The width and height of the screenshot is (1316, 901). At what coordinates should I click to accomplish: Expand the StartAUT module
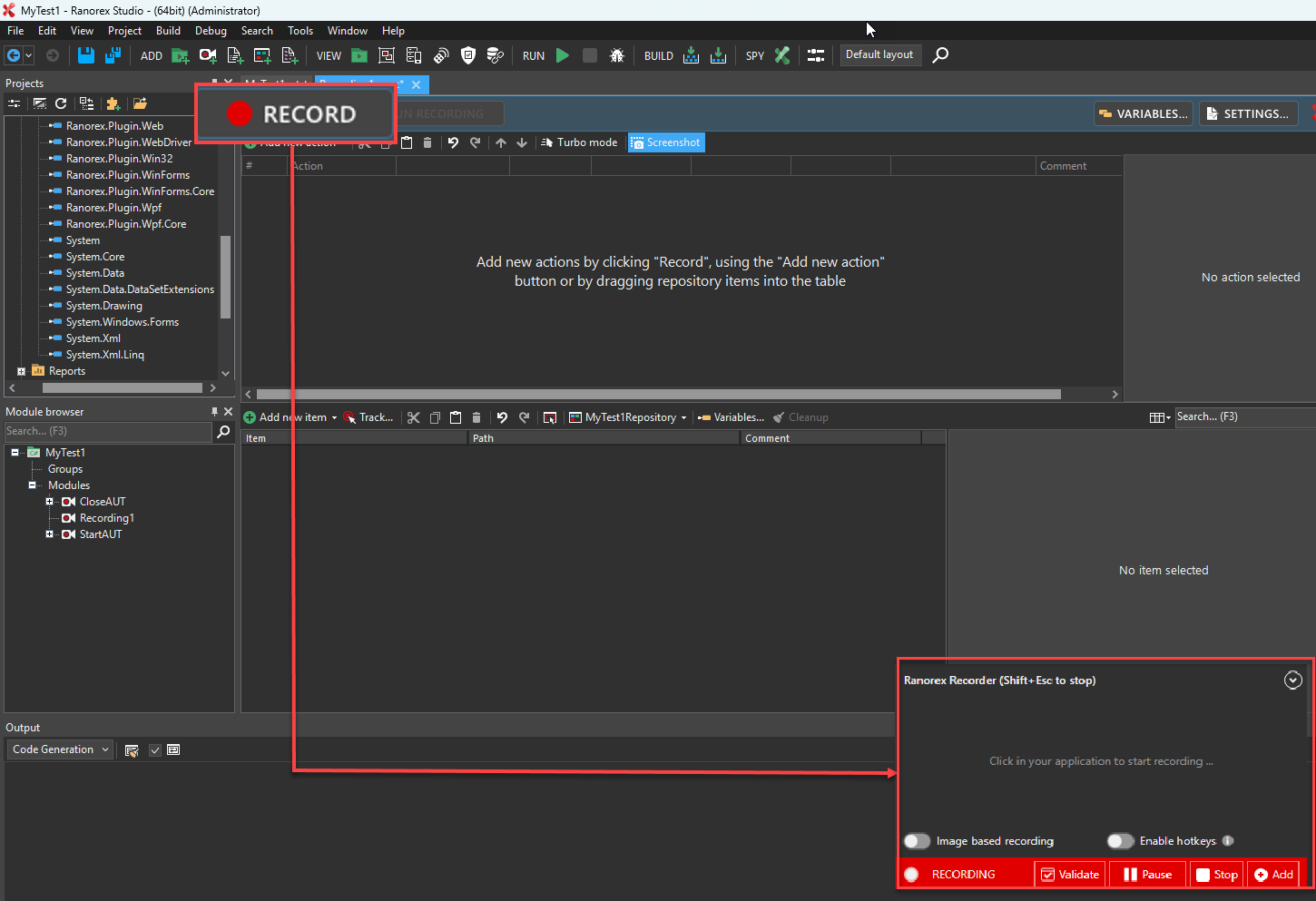click(x=50, y=534)
